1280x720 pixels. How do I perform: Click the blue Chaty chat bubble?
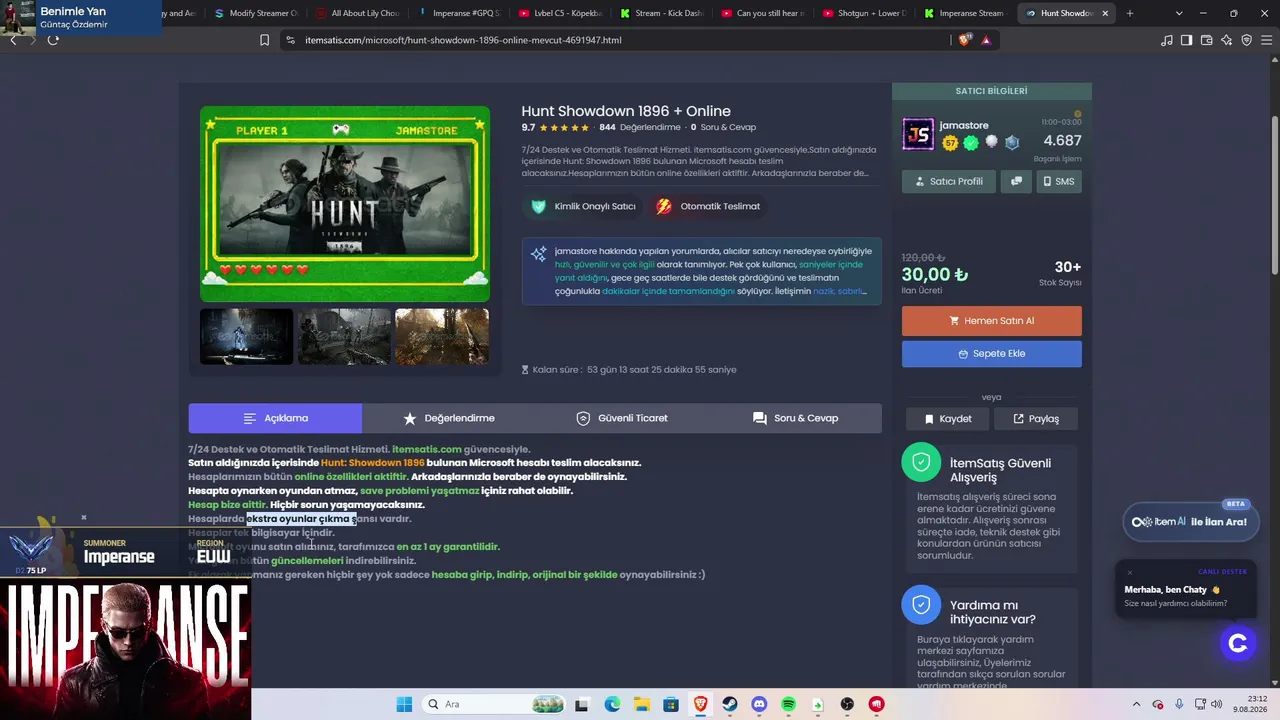point(1238,643)
